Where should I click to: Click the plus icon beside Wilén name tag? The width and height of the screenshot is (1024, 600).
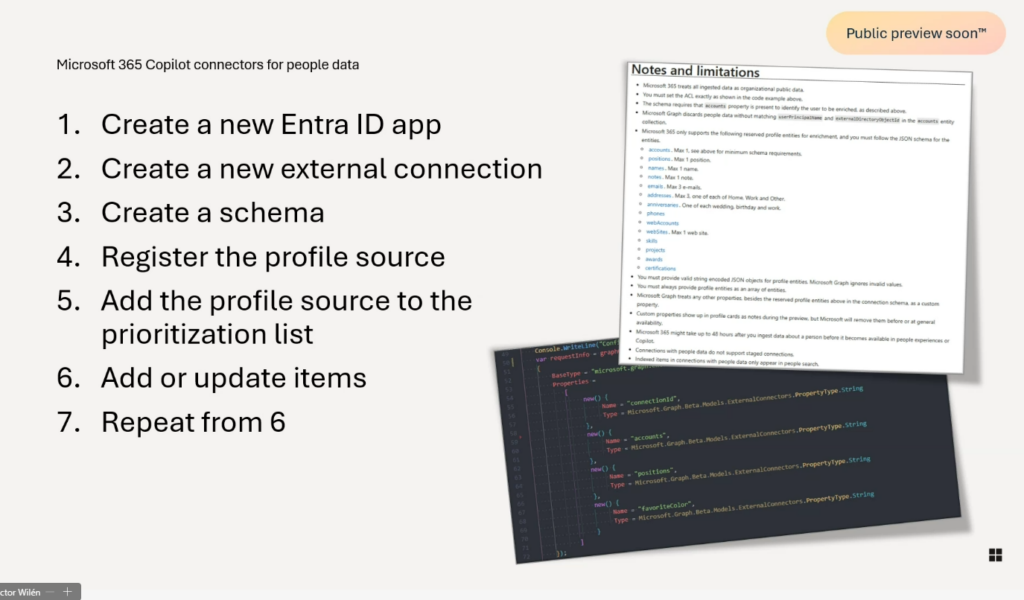pyautogui.click(x=67, y=592)
